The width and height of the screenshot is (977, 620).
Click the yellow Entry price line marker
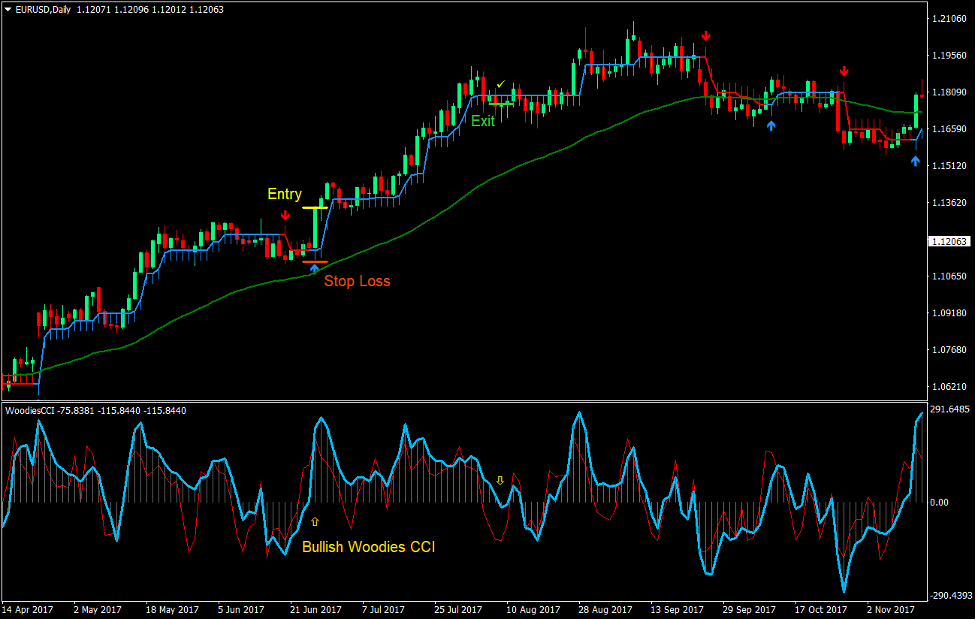click(x=313, y=205)
